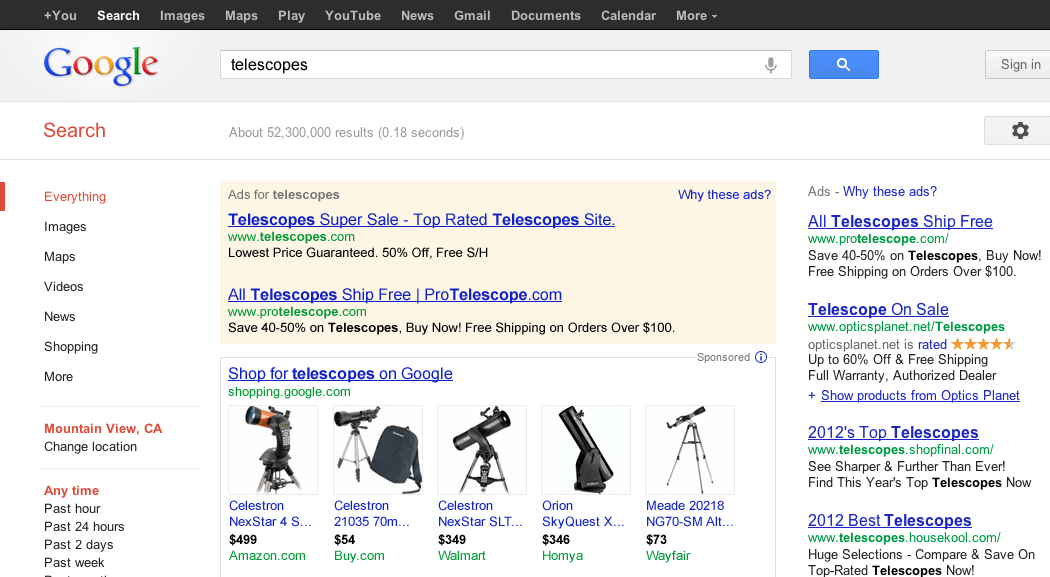
Task: Expand the More dropdown in top bar
Action: pyautogui.click(x=696, y=15)
